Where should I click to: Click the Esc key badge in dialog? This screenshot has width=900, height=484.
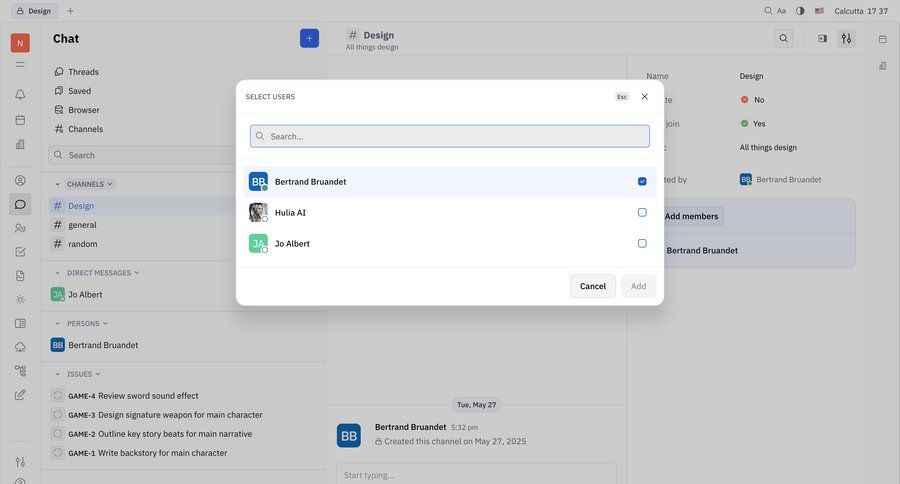(x=622, y=96)
